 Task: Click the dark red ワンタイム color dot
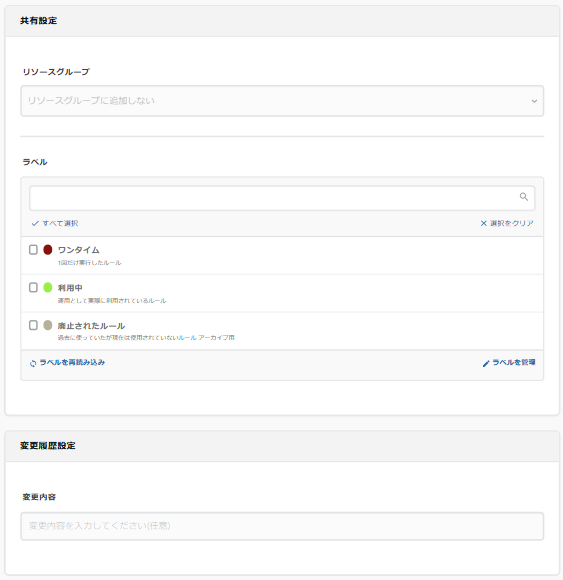(48, 250)
